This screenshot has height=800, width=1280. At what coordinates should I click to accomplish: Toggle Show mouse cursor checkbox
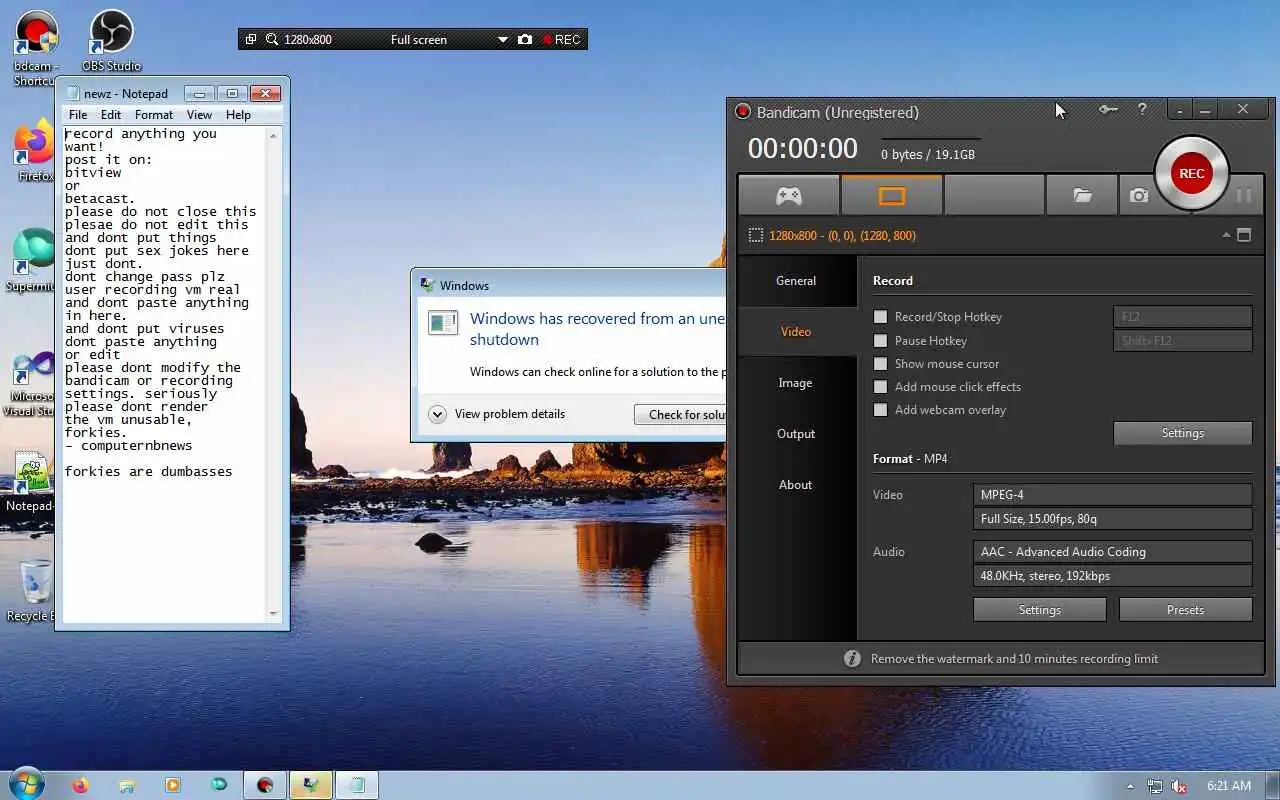[881, 364]
